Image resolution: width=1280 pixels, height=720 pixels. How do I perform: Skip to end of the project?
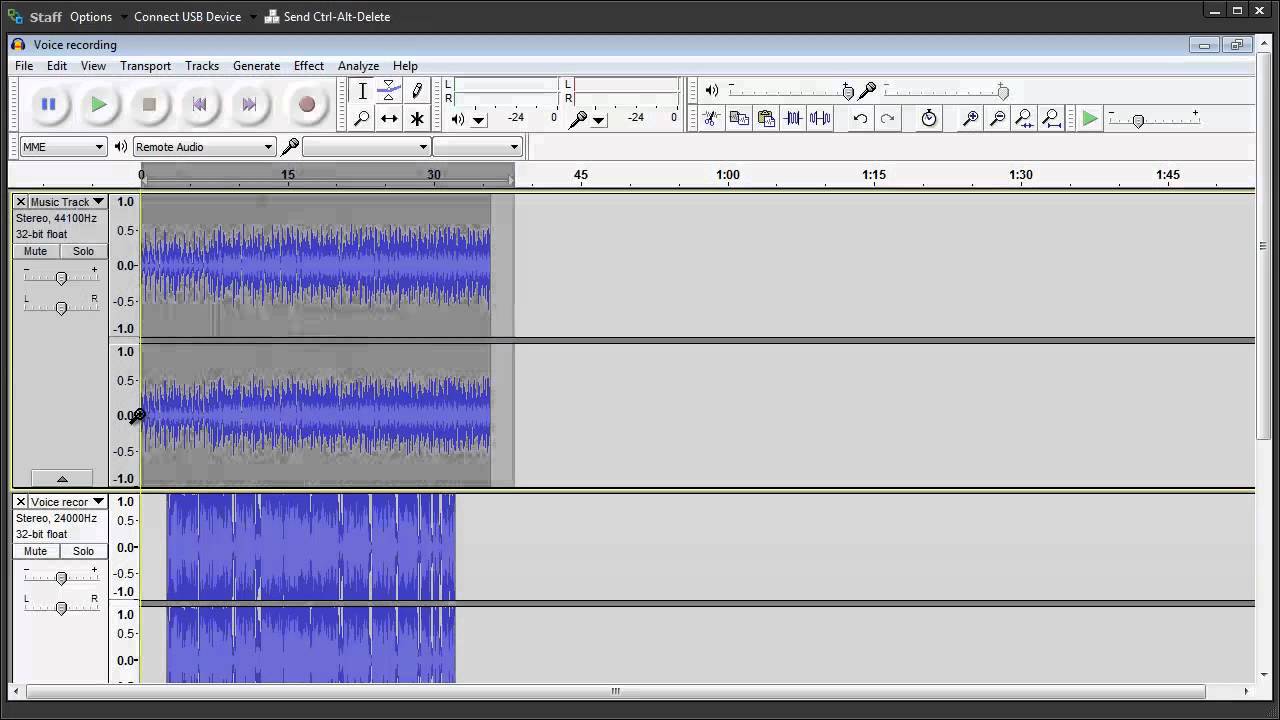(x=249, y=104)
